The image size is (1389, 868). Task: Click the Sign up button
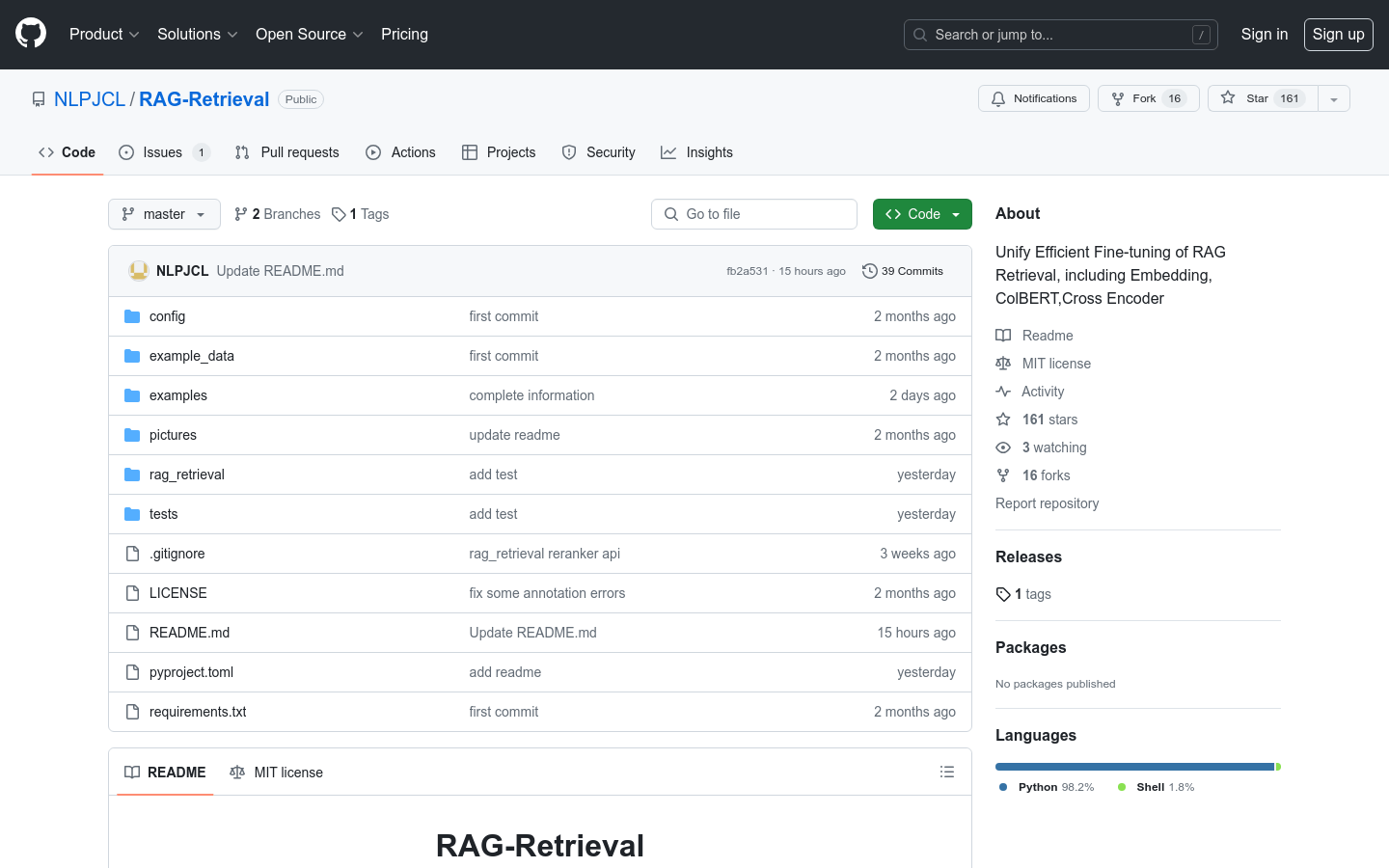tap(1338, 34)
